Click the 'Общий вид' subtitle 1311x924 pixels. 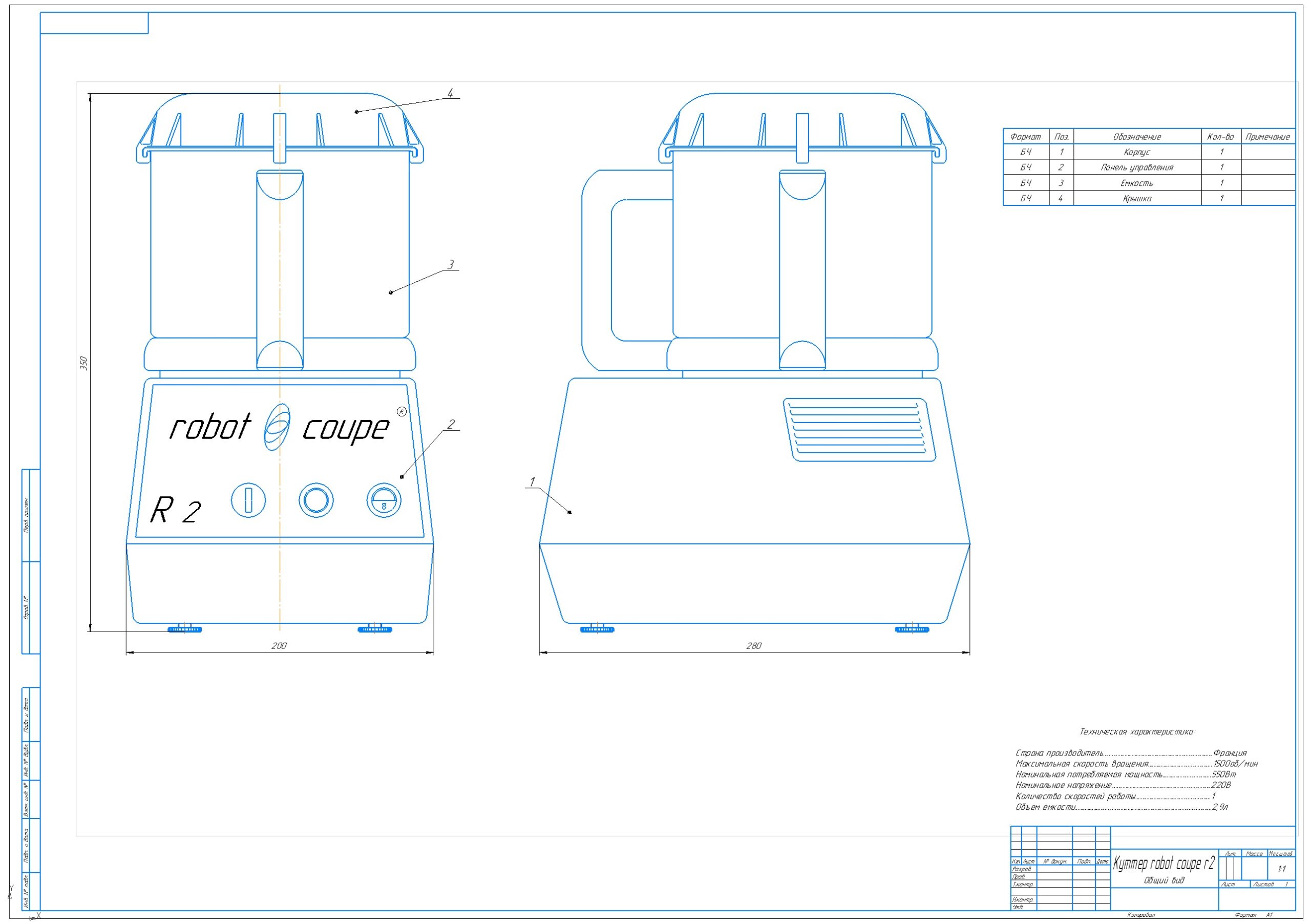tap(1164, 880)
